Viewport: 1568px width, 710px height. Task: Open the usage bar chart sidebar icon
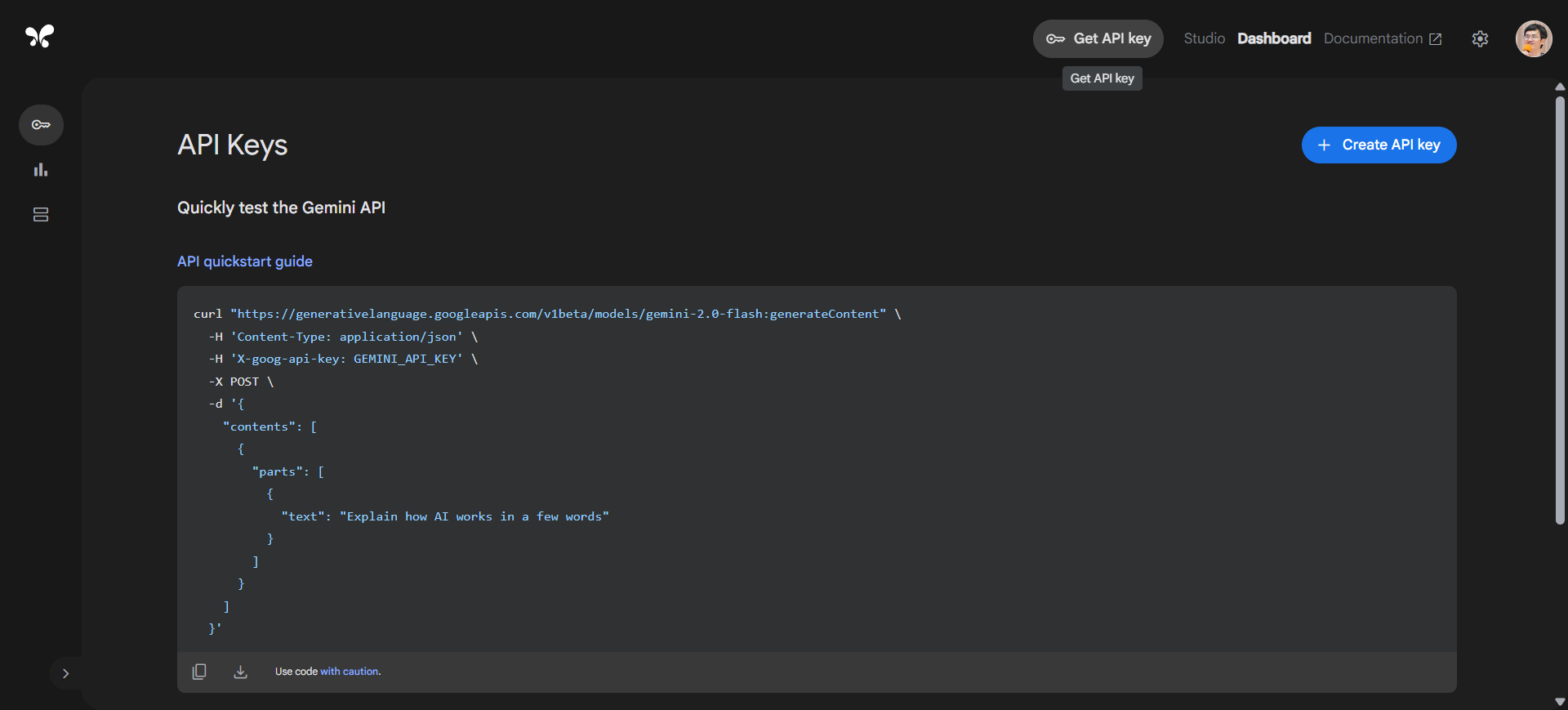point(41,170)
